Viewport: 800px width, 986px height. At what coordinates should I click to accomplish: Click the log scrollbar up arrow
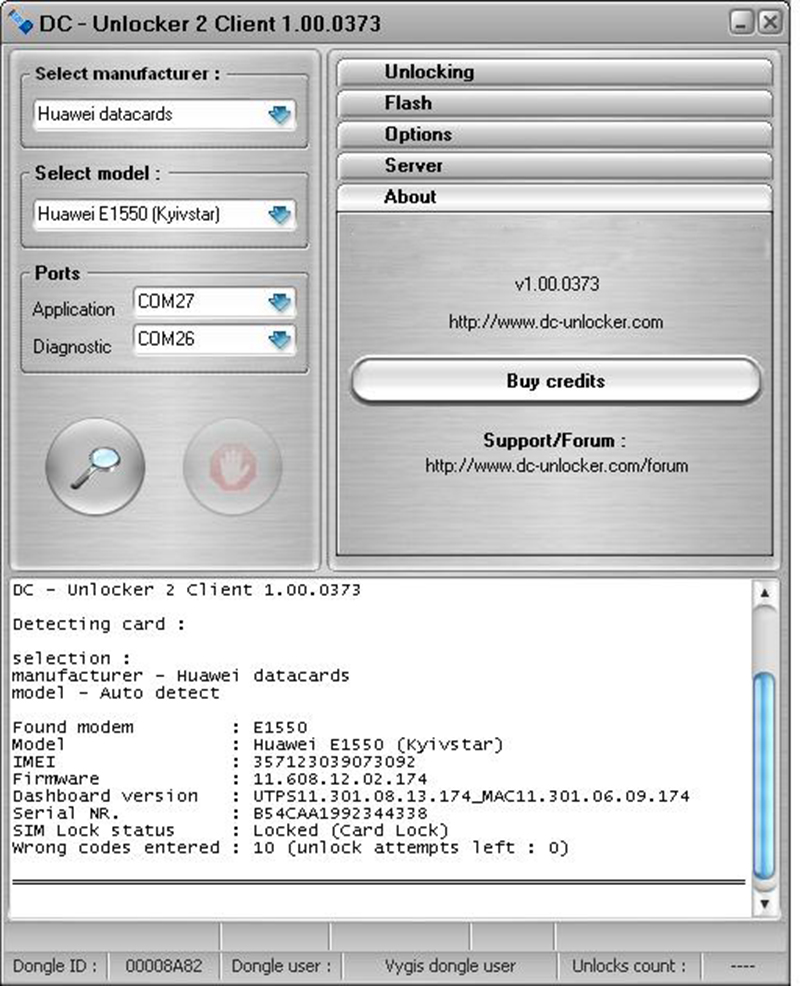765,593
